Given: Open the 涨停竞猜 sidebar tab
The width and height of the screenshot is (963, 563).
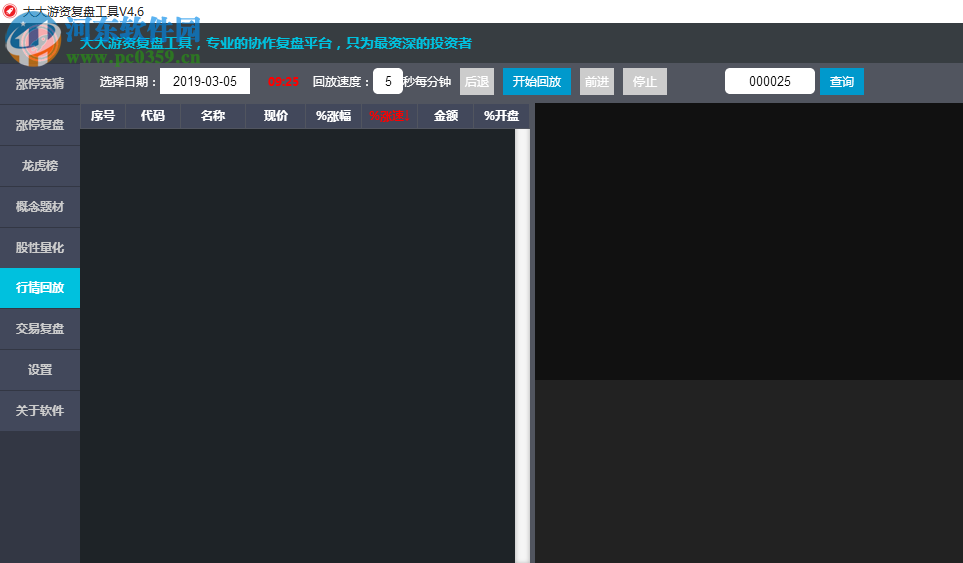Looking at the screenshot, I should tap(40, 84).
